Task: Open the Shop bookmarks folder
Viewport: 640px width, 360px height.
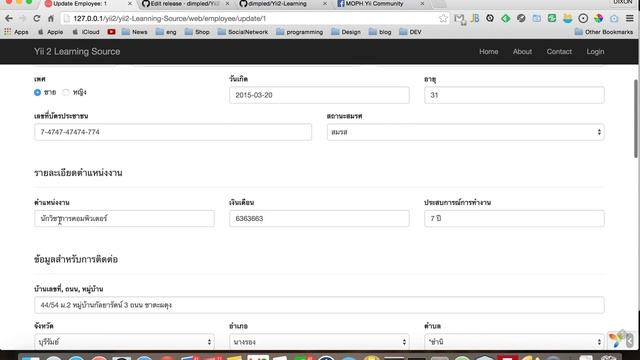Action: coord(197,32)
